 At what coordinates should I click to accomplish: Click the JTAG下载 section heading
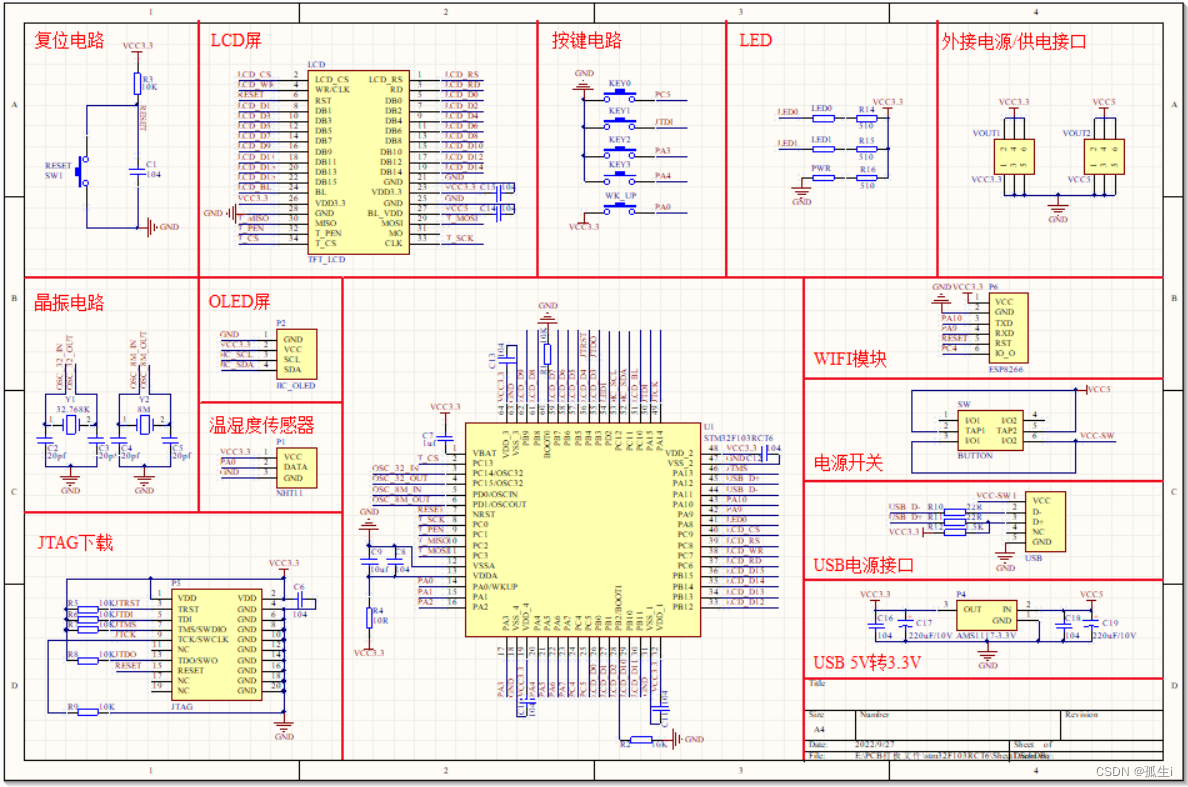pos(75,543)
